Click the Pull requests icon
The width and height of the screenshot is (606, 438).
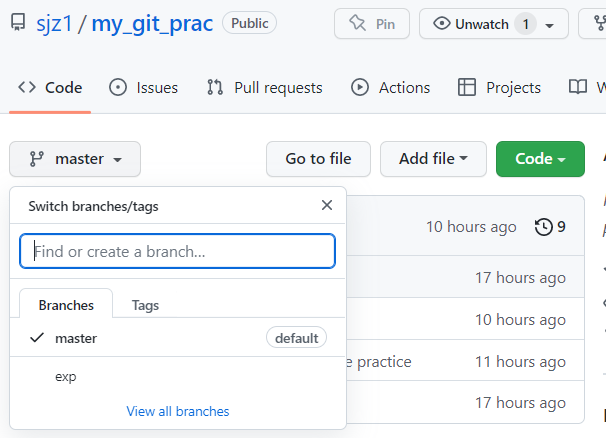pyautogui.click(x=215, y=87)
